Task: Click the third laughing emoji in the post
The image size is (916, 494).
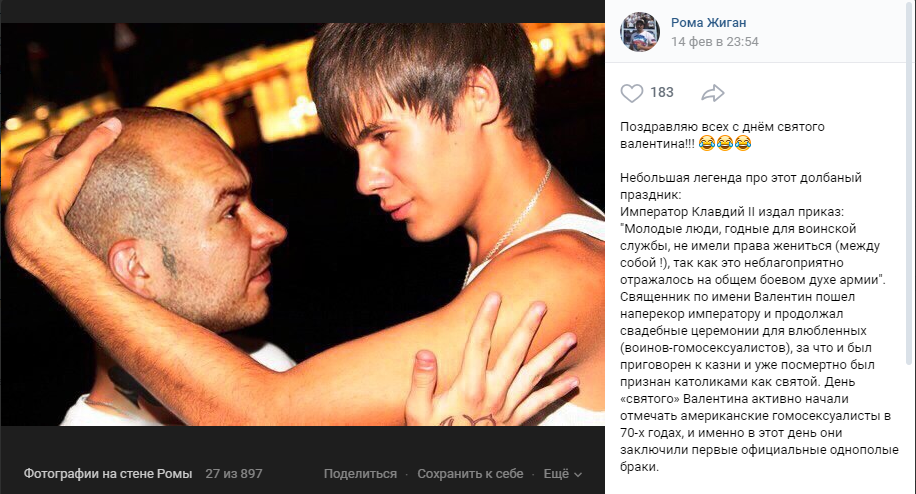Action: click(x=743, y=143)
